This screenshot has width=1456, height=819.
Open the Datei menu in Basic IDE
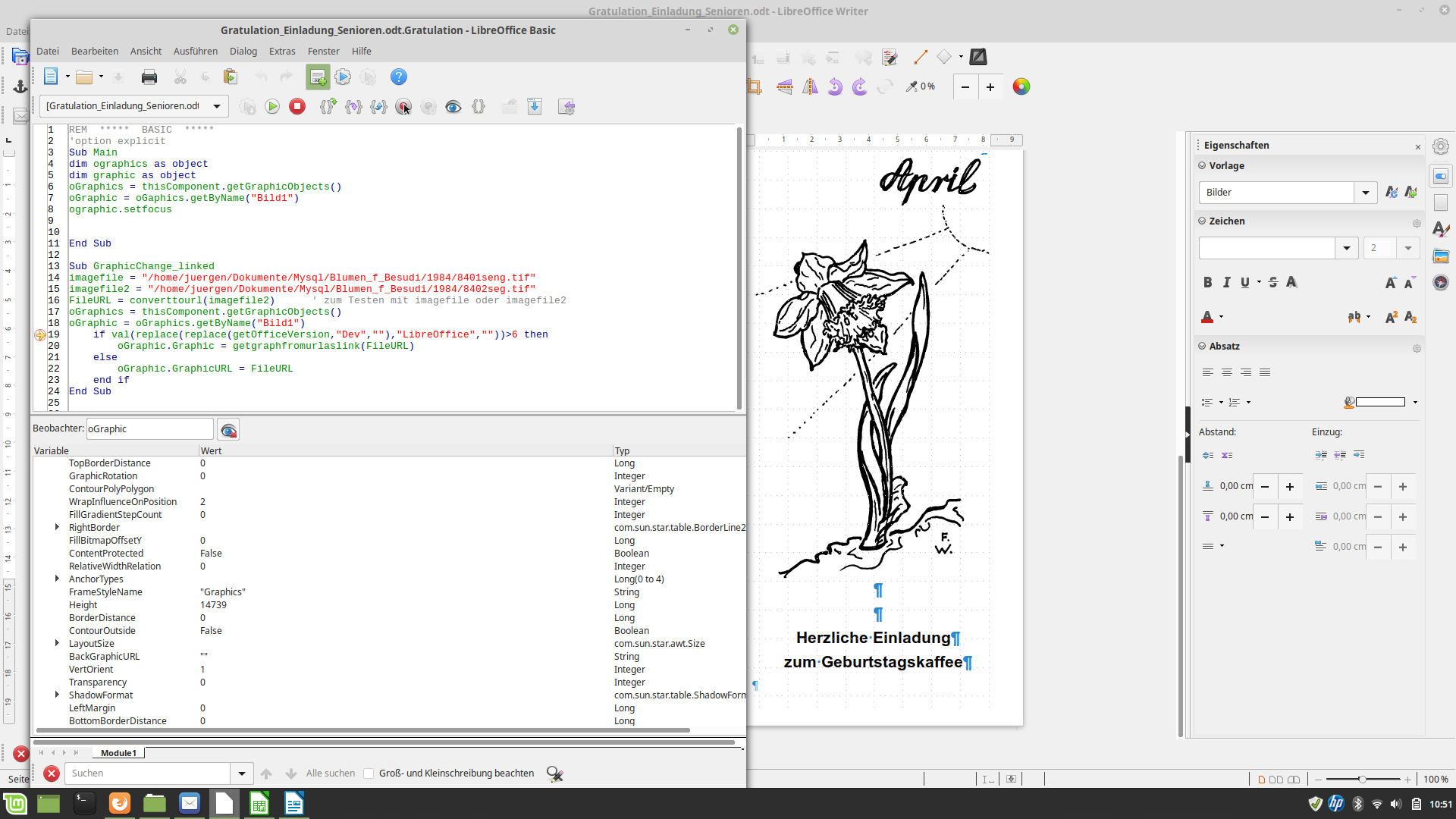[x=48, y=51]
